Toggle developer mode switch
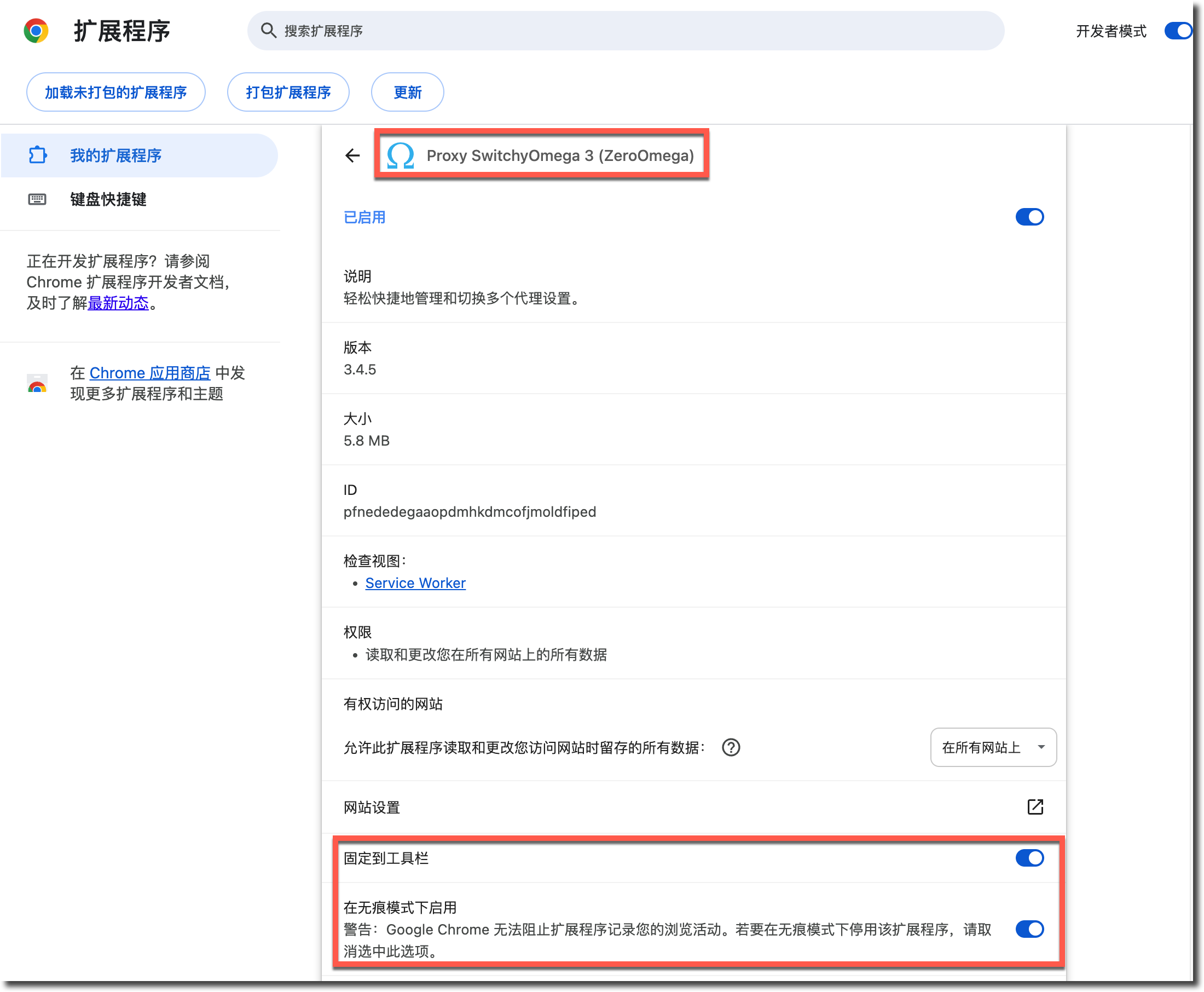Viewport: 1204px width, 992px height. tap(1178, 31)
